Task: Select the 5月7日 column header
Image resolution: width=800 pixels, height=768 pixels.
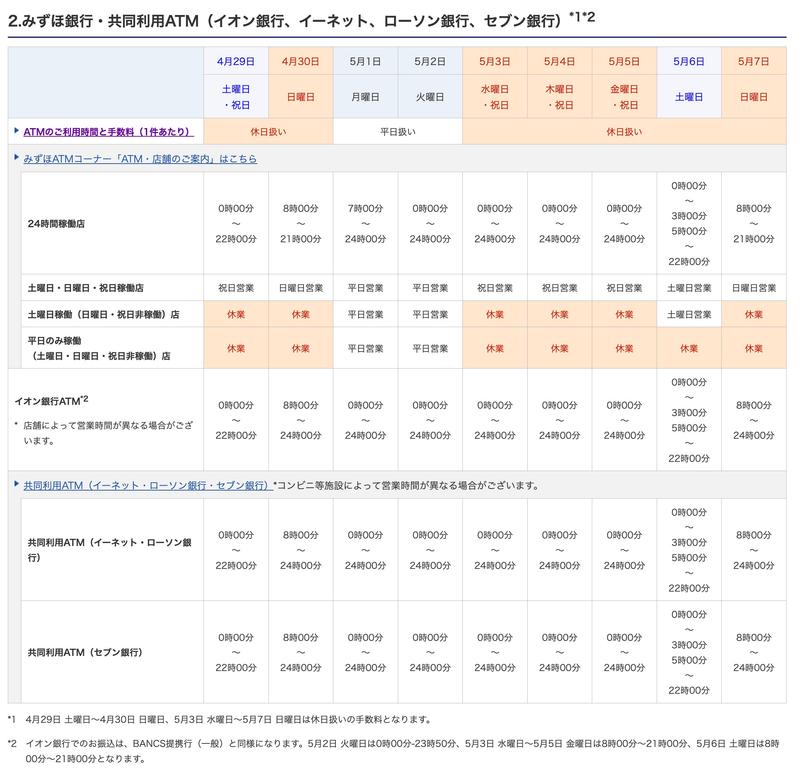Action: 754,61
